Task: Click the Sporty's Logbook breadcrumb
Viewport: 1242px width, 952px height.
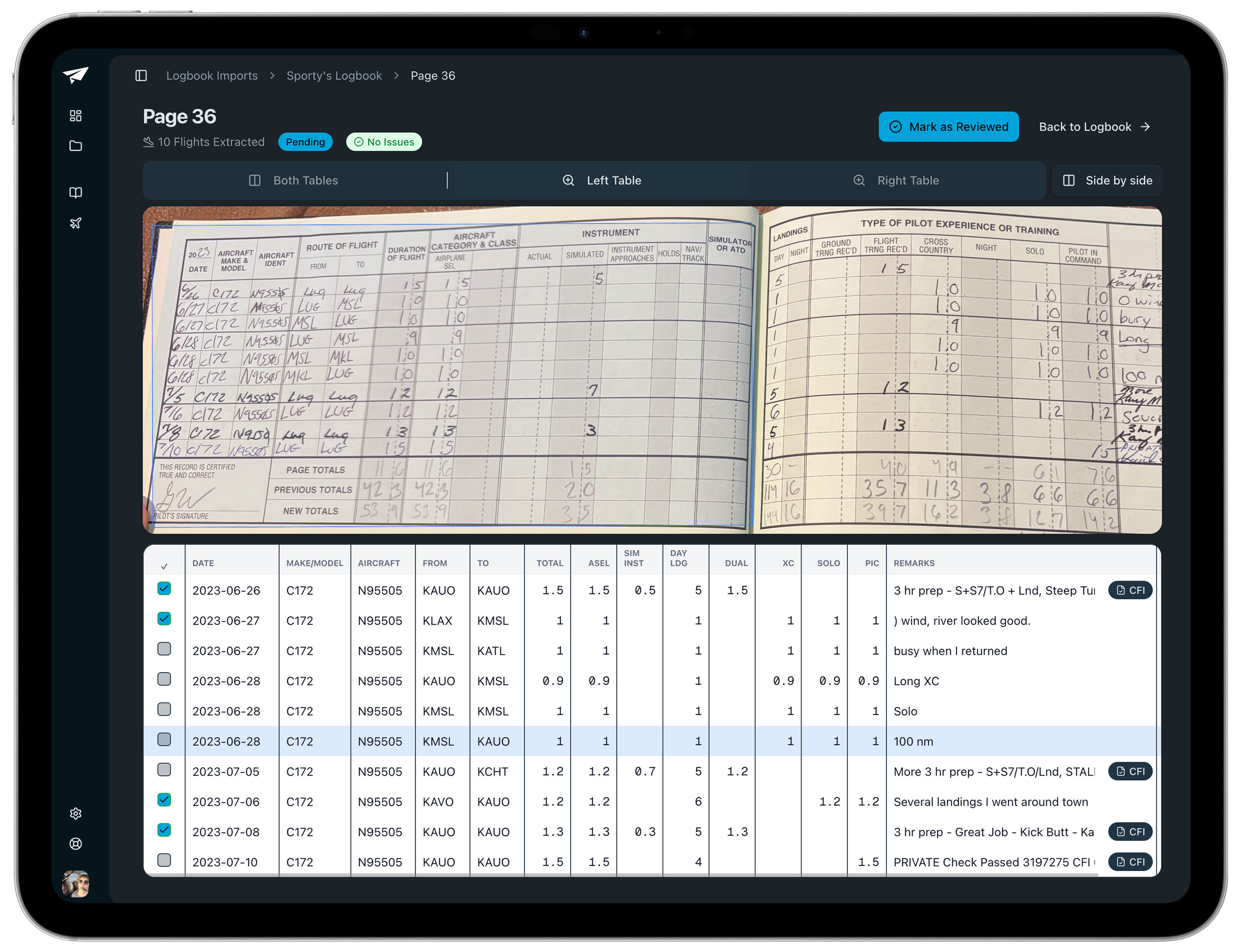Action: (x=334, y=75)
